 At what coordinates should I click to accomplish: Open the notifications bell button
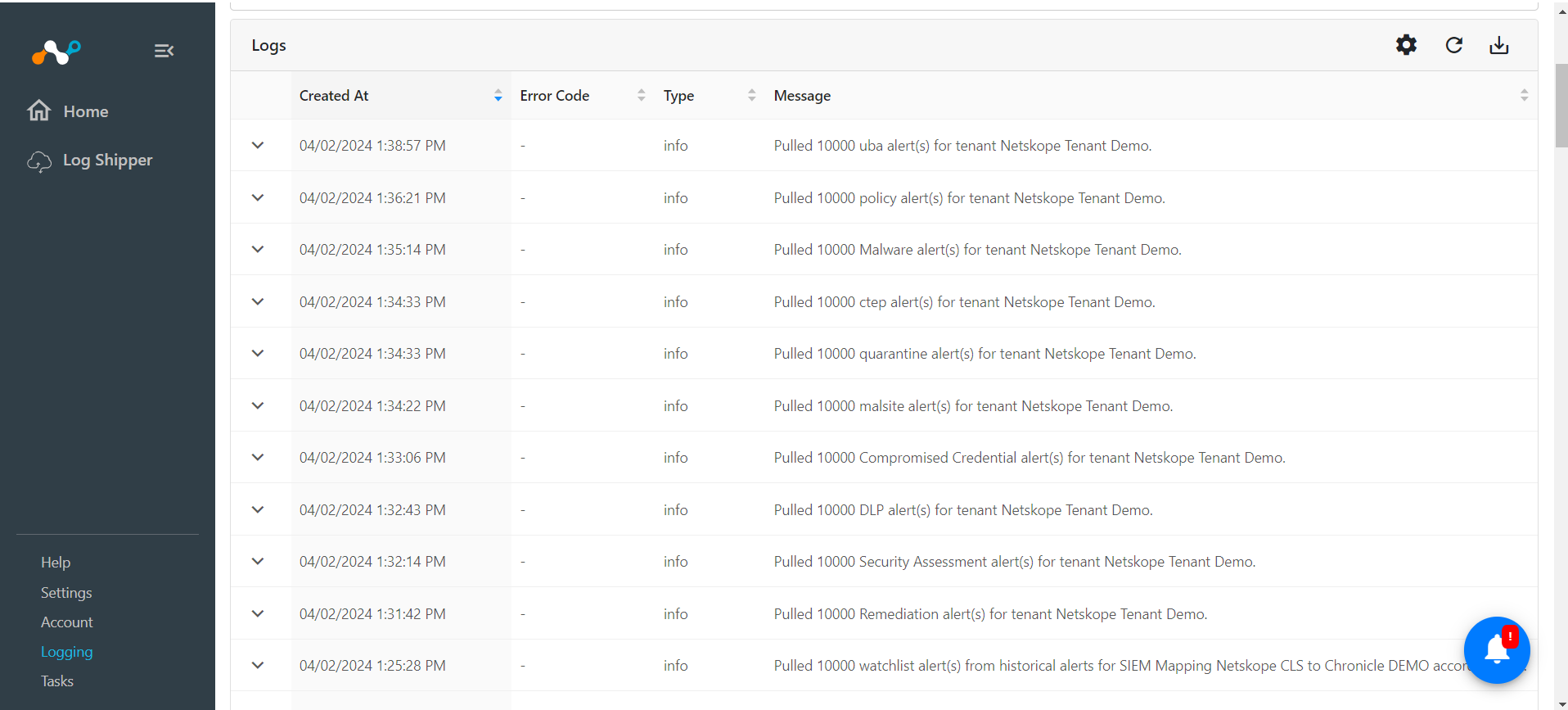tap(1497, 649)
